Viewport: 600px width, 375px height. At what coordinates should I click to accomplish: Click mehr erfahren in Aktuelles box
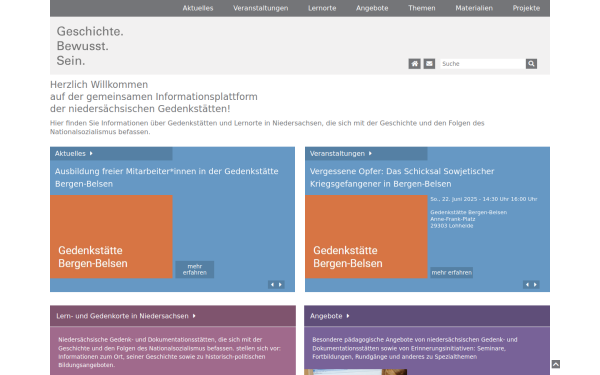coord(195,269)
